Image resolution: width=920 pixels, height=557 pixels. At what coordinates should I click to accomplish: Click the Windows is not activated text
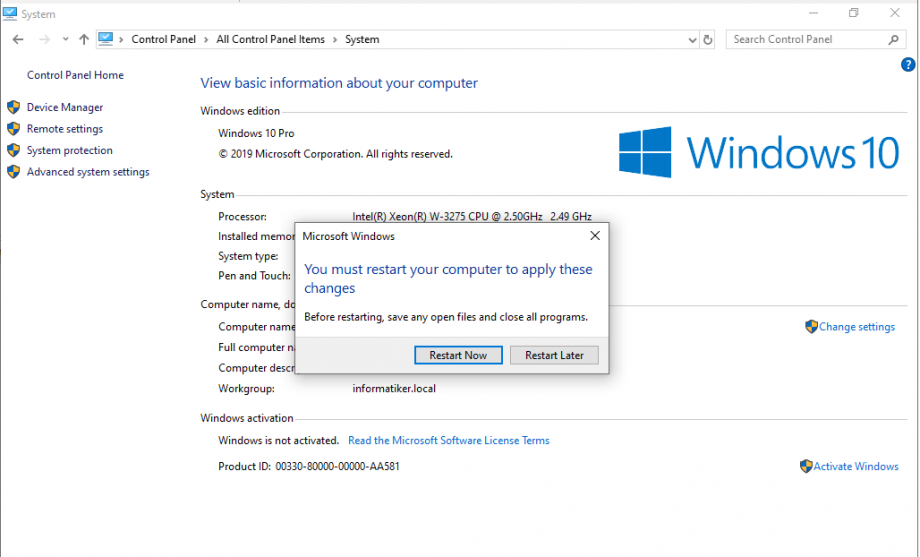pos(279,441)
